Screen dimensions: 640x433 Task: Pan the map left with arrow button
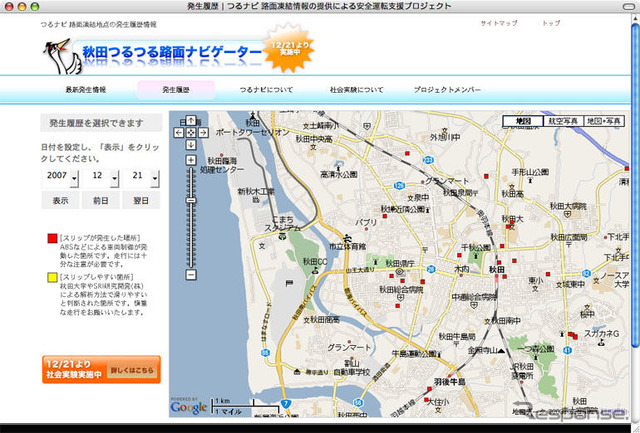point(178,133)
